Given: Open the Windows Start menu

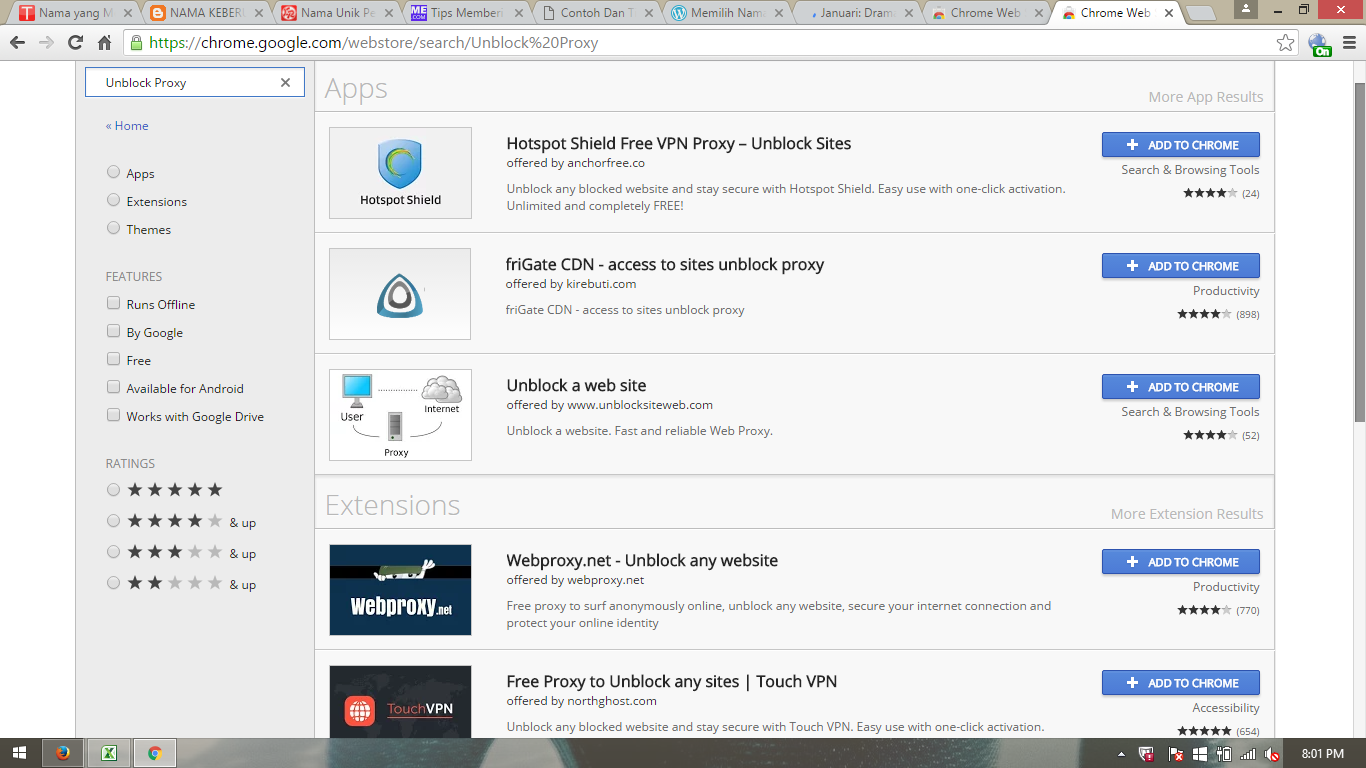Looking at the screenshot, I should click(x=20, y=753).
